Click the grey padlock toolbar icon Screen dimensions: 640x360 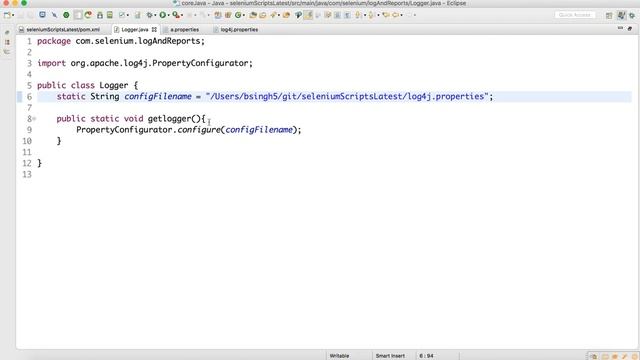point(100,15)
